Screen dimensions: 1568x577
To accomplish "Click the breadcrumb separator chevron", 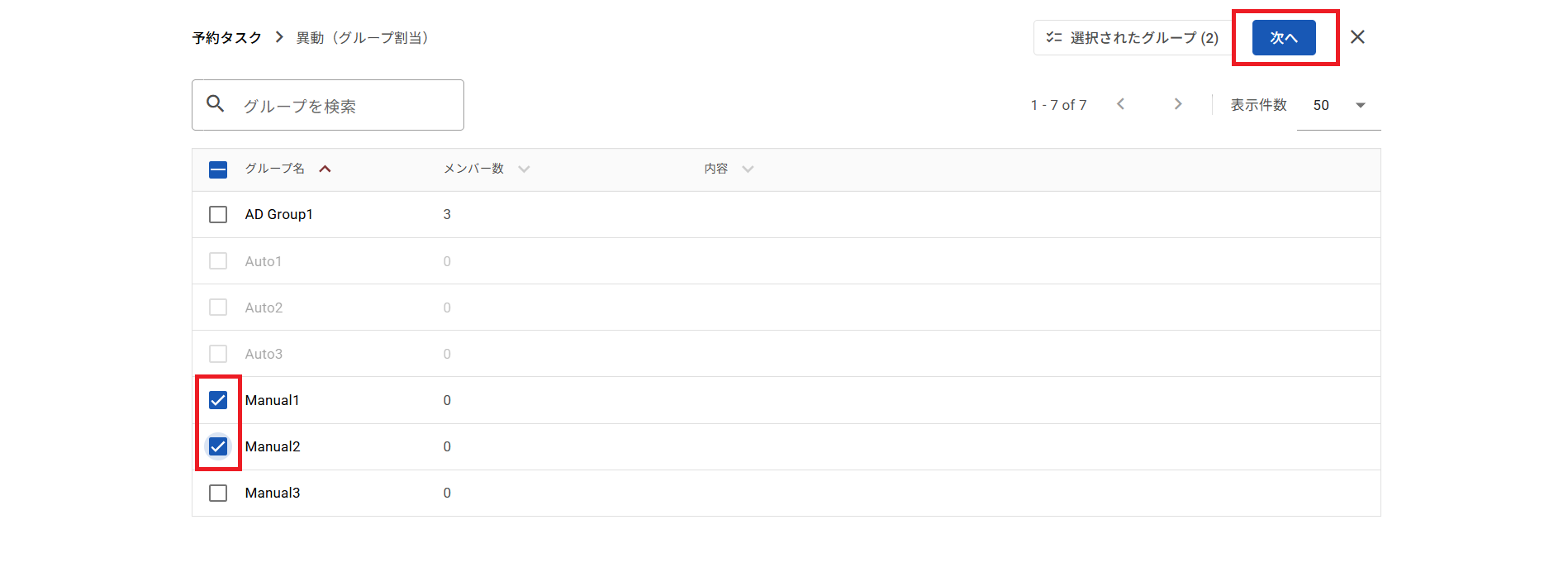I will 279,37.
